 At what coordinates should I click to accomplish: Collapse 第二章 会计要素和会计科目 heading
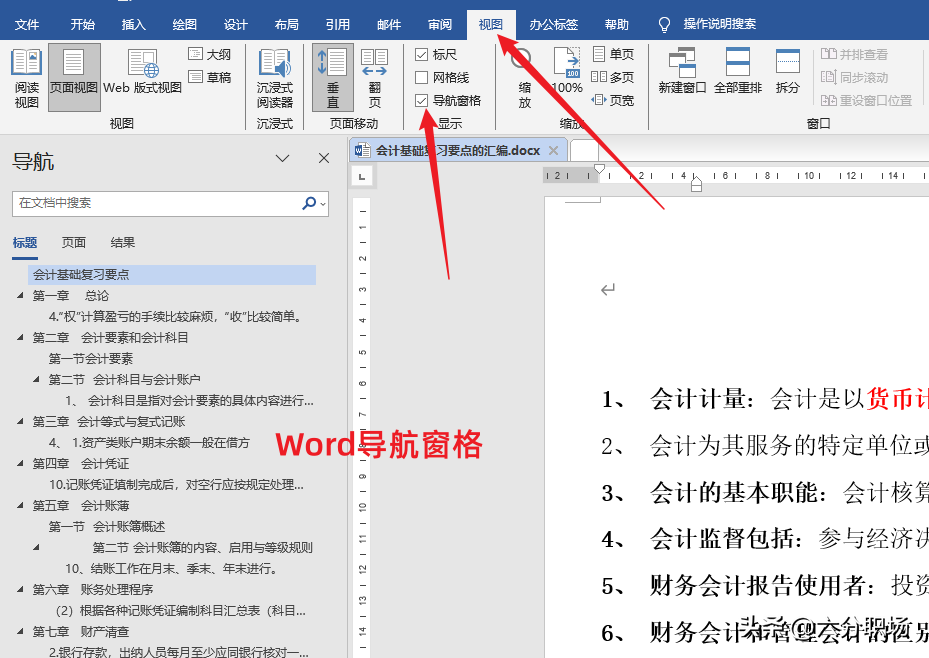[20, 337]
